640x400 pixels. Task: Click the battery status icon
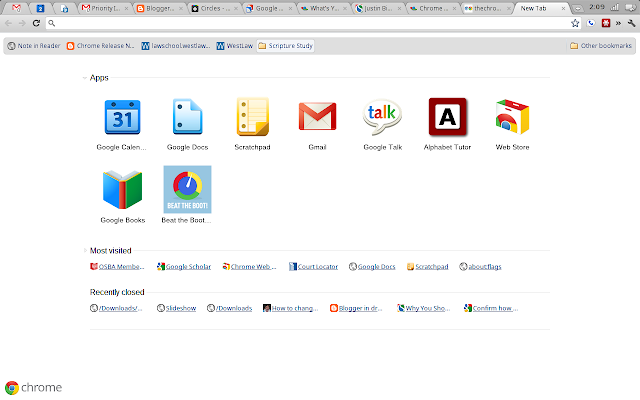coord(631,7)
